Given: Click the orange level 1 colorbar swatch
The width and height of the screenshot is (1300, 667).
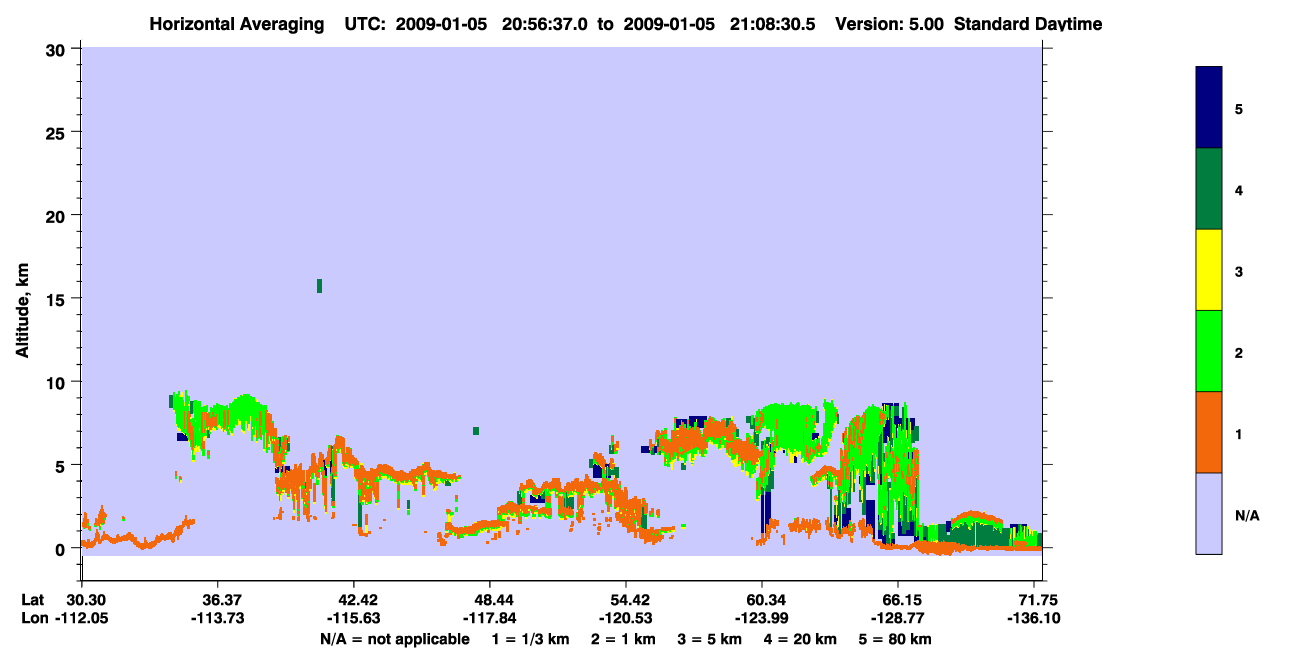Looking at the screenshot, I should [1209, 432].
